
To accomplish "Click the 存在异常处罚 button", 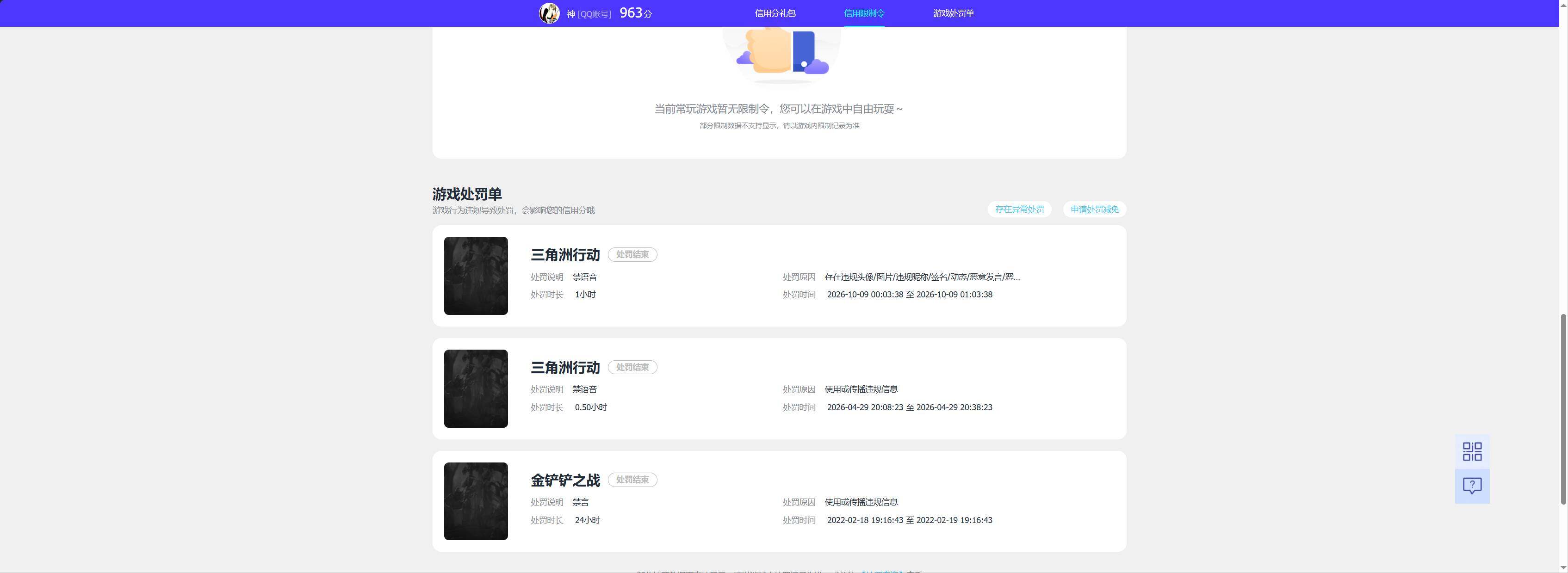I will pyautogui.click(x=1019, y=209).
